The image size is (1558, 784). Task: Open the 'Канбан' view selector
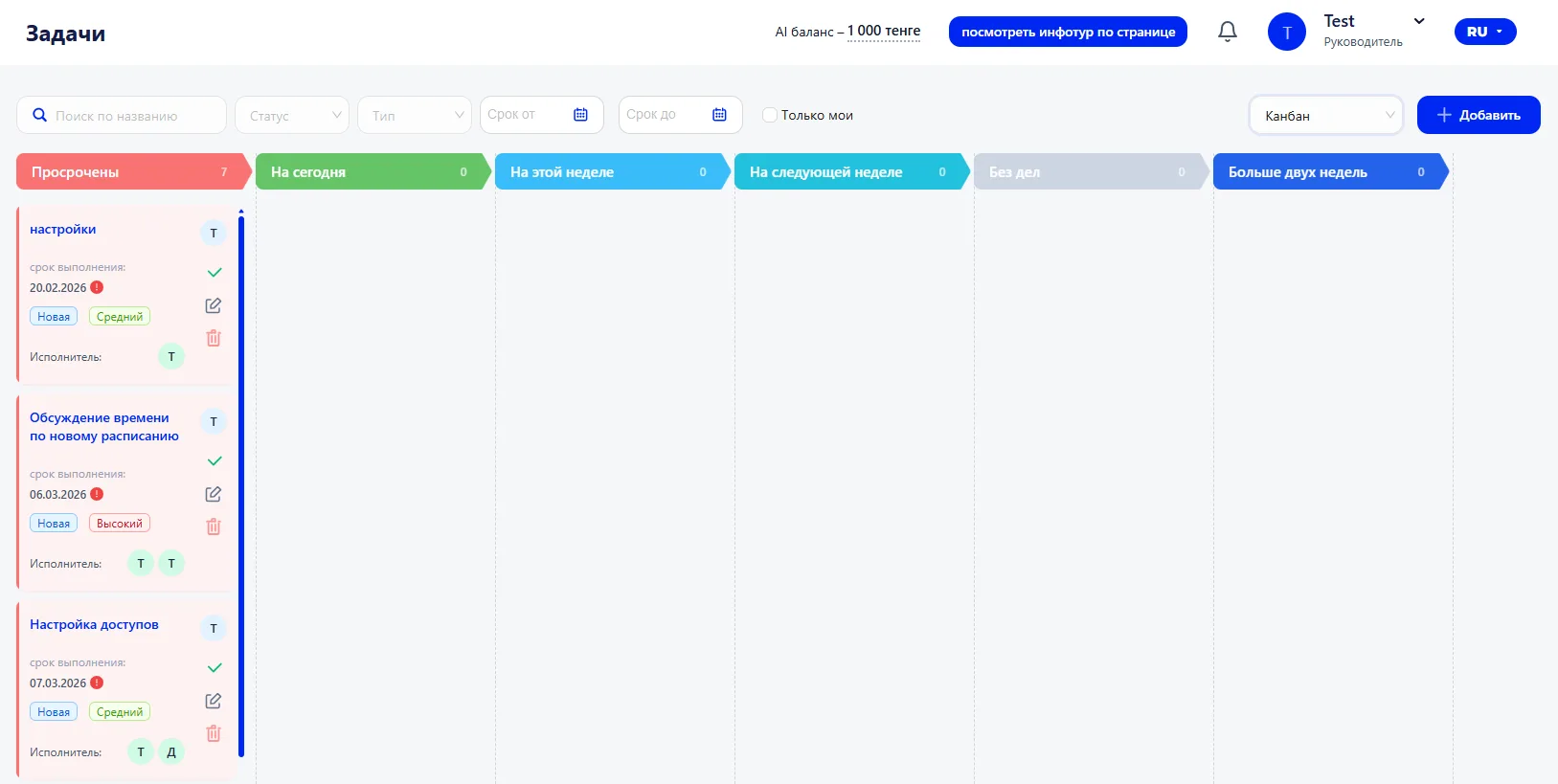pyautogui.click(x=1326, y=115)
